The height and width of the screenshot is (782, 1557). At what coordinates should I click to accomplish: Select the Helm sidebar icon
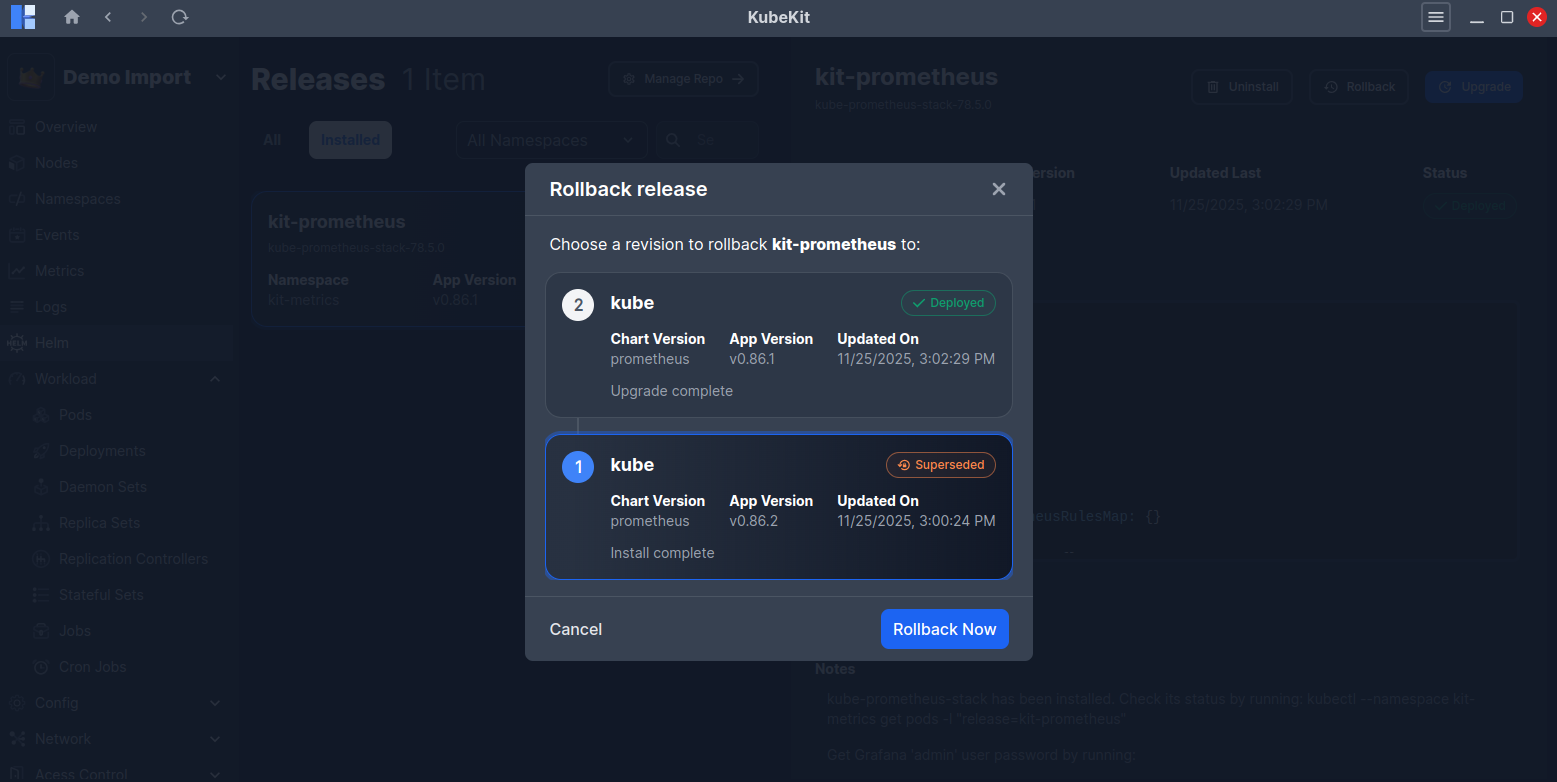pos(19,342)
